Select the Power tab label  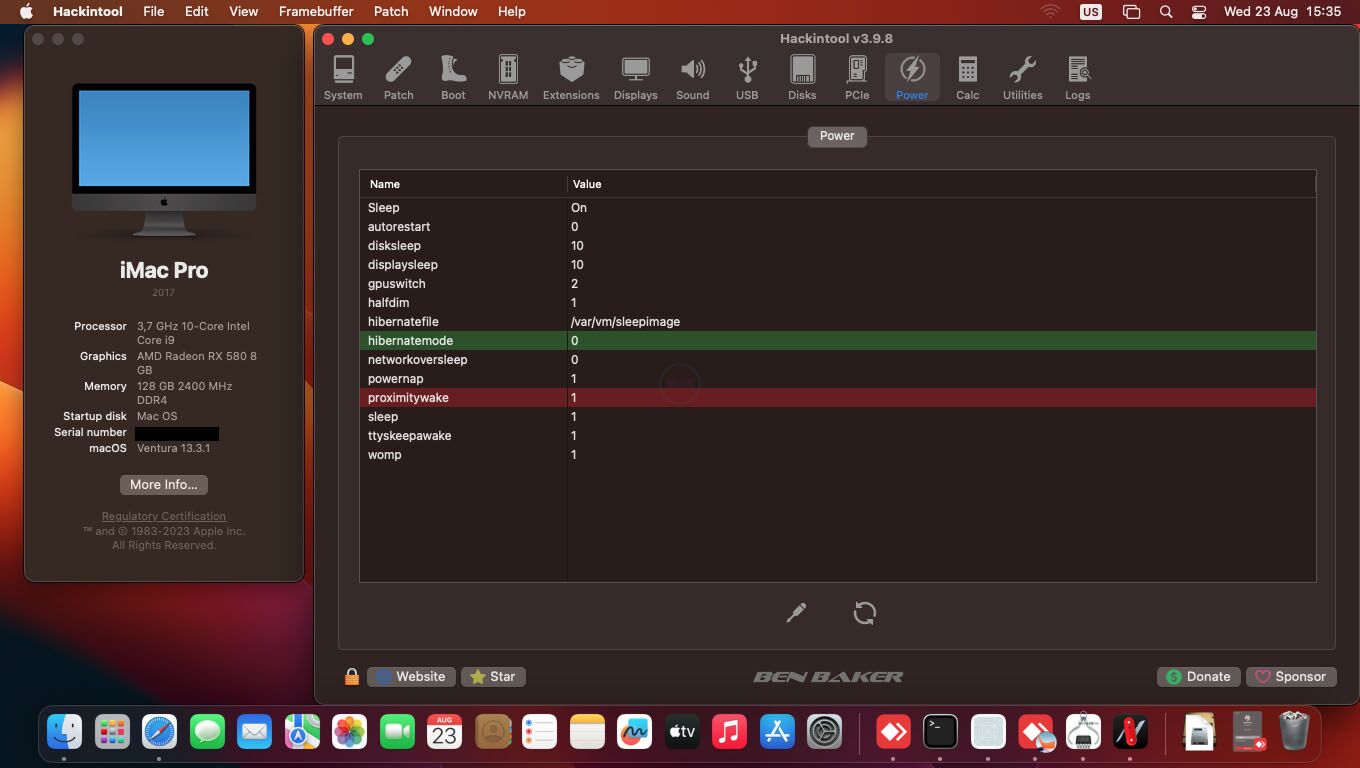pyautogui.click(x=837, y=136)
